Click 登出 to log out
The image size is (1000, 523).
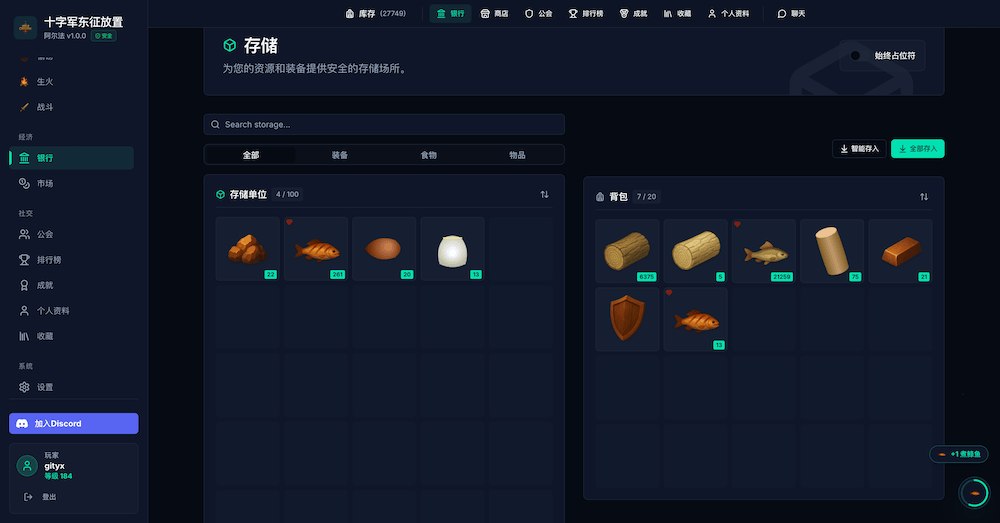pos(44,496)
